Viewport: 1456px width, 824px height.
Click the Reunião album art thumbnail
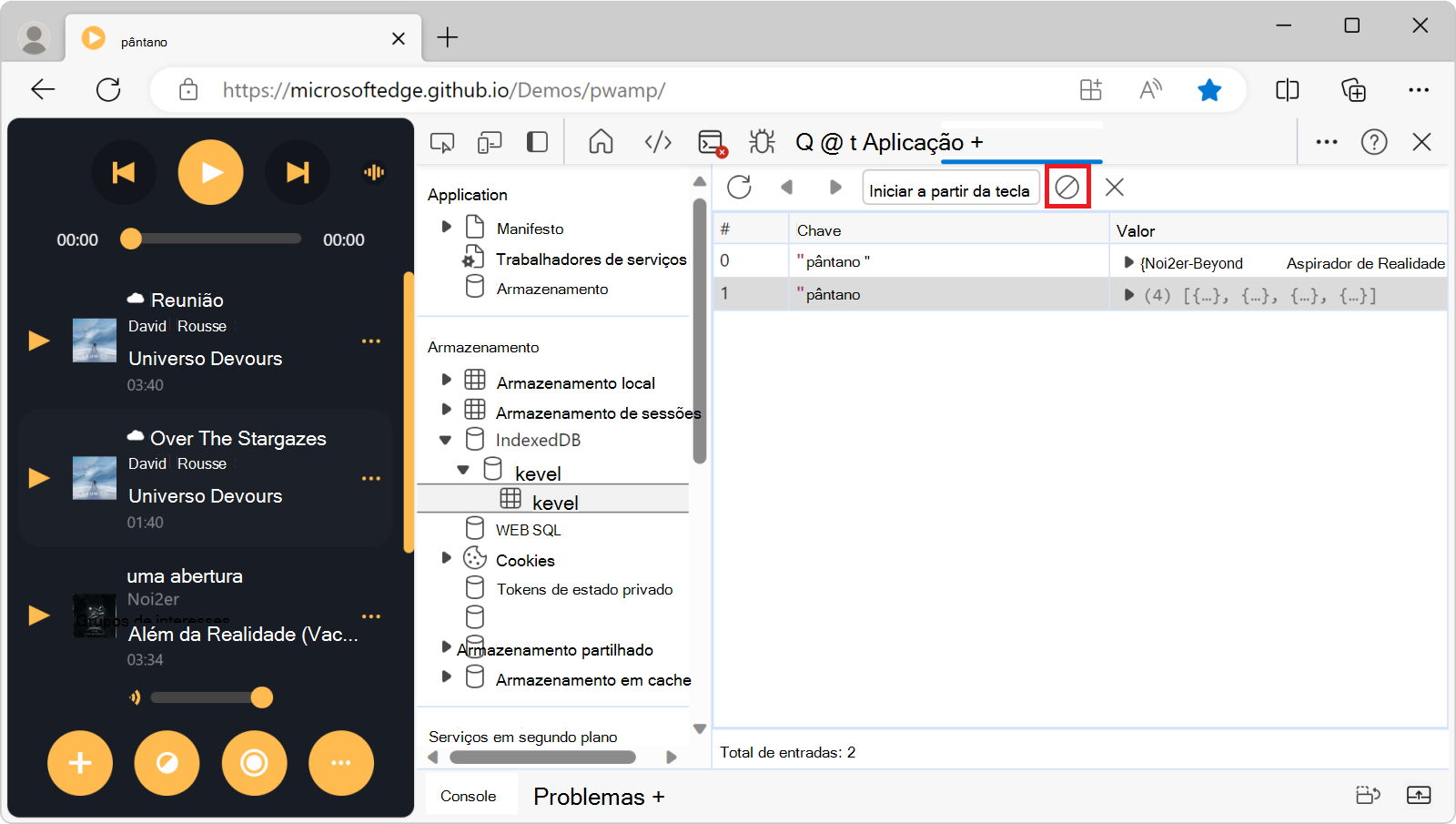tap(95, 341)
